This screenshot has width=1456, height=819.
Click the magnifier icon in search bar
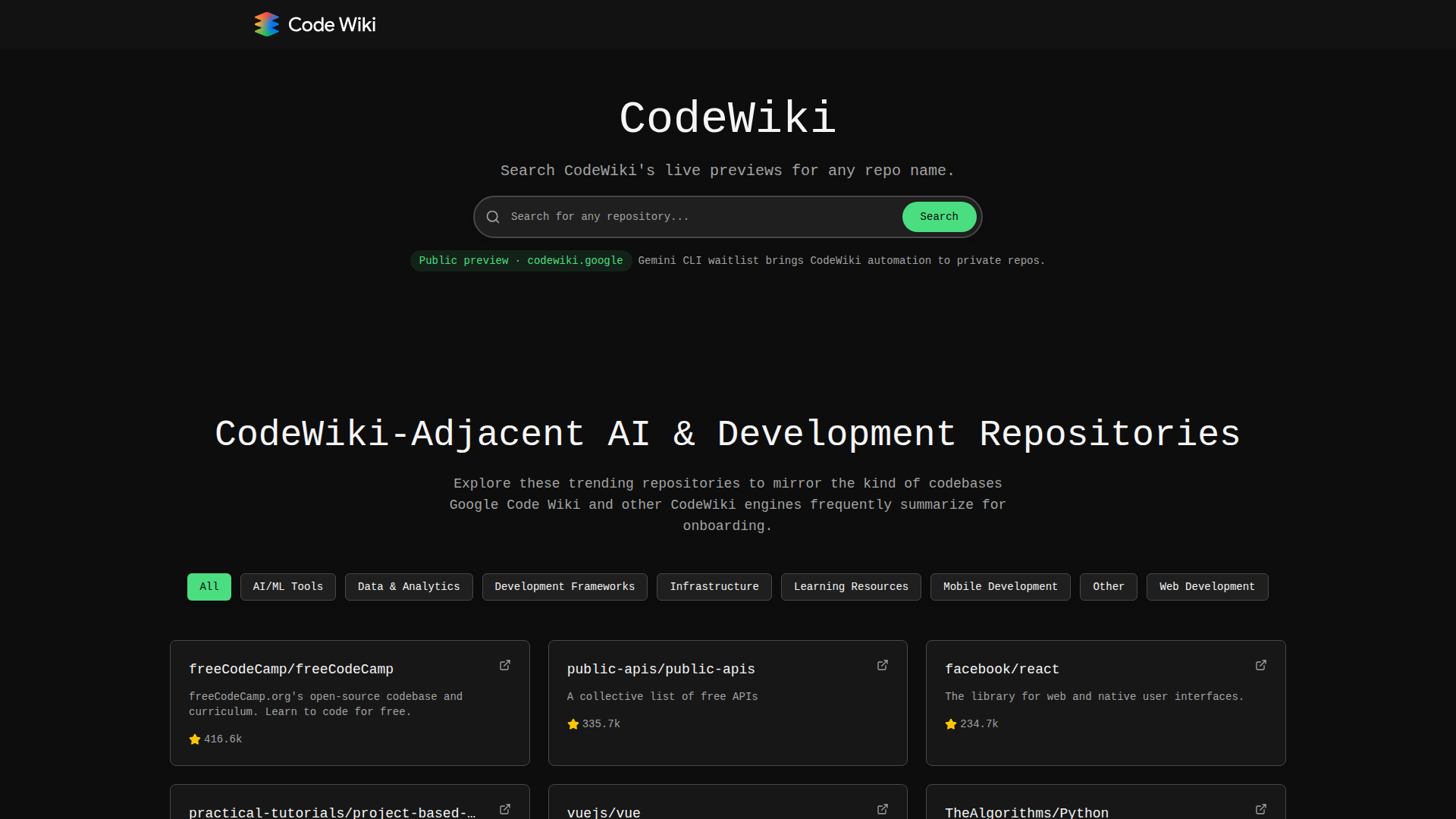tap(493, 217)
